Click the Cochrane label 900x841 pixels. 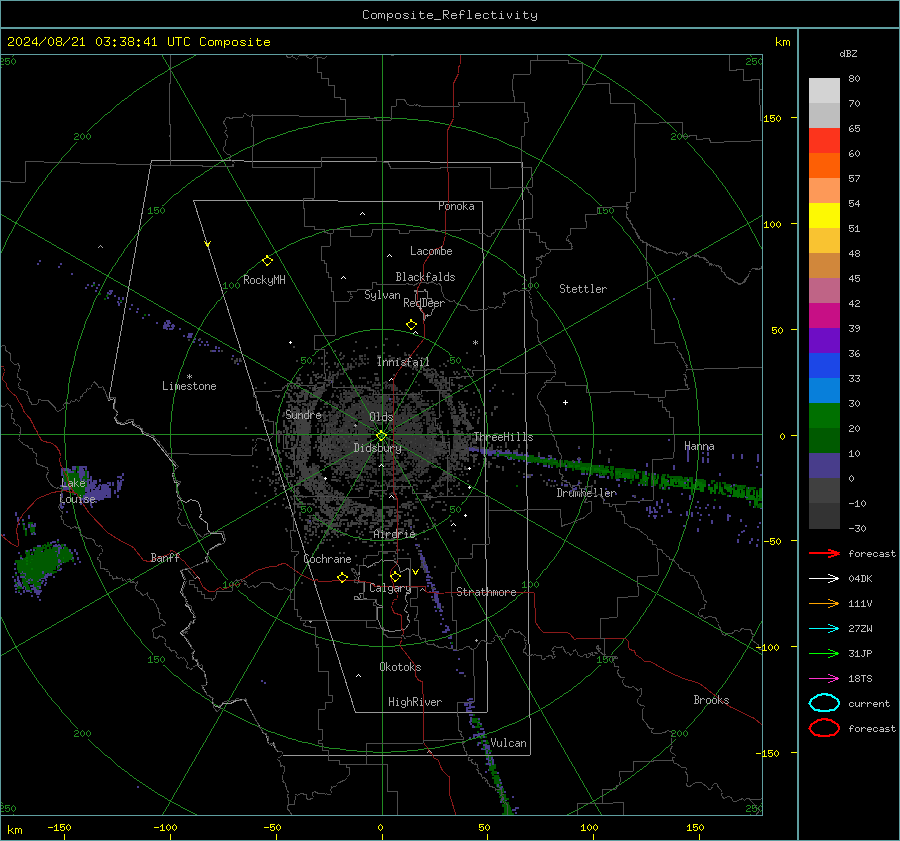pyautogui.click(x=327, y=559)
